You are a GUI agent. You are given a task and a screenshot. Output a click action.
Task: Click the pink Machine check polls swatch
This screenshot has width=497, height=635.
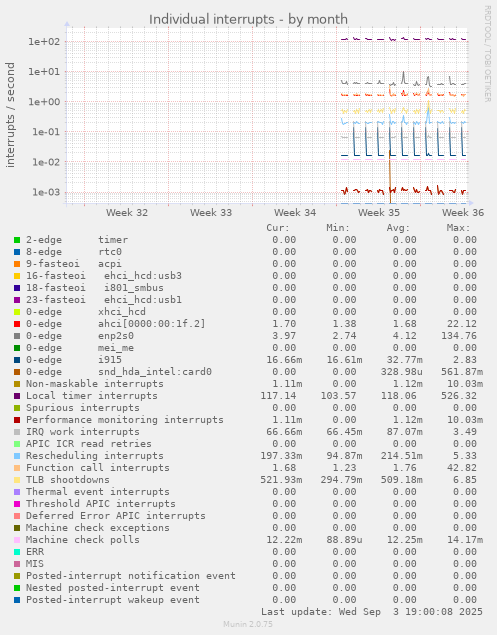coord(17,540)
